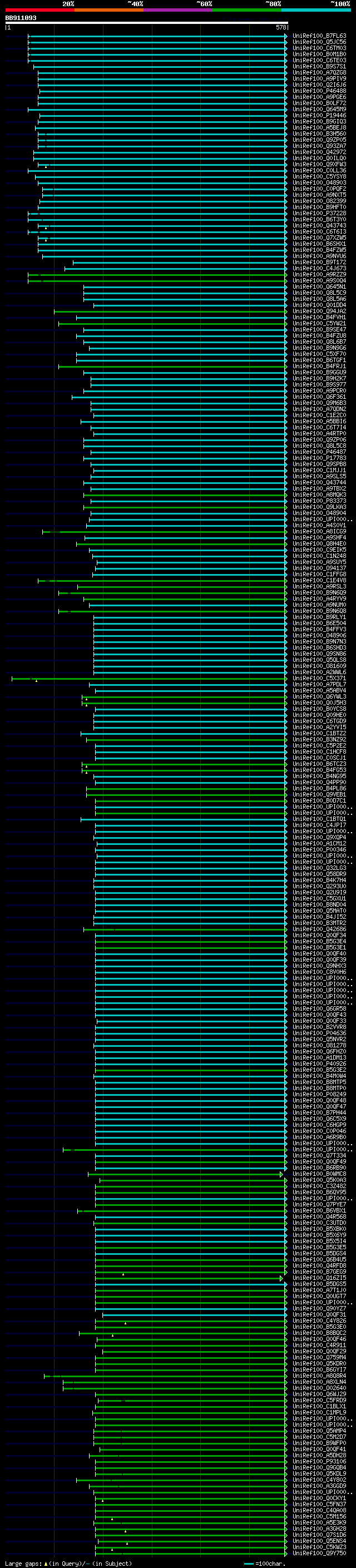Select the UniRef100_Q43743 label

point(319,226)
